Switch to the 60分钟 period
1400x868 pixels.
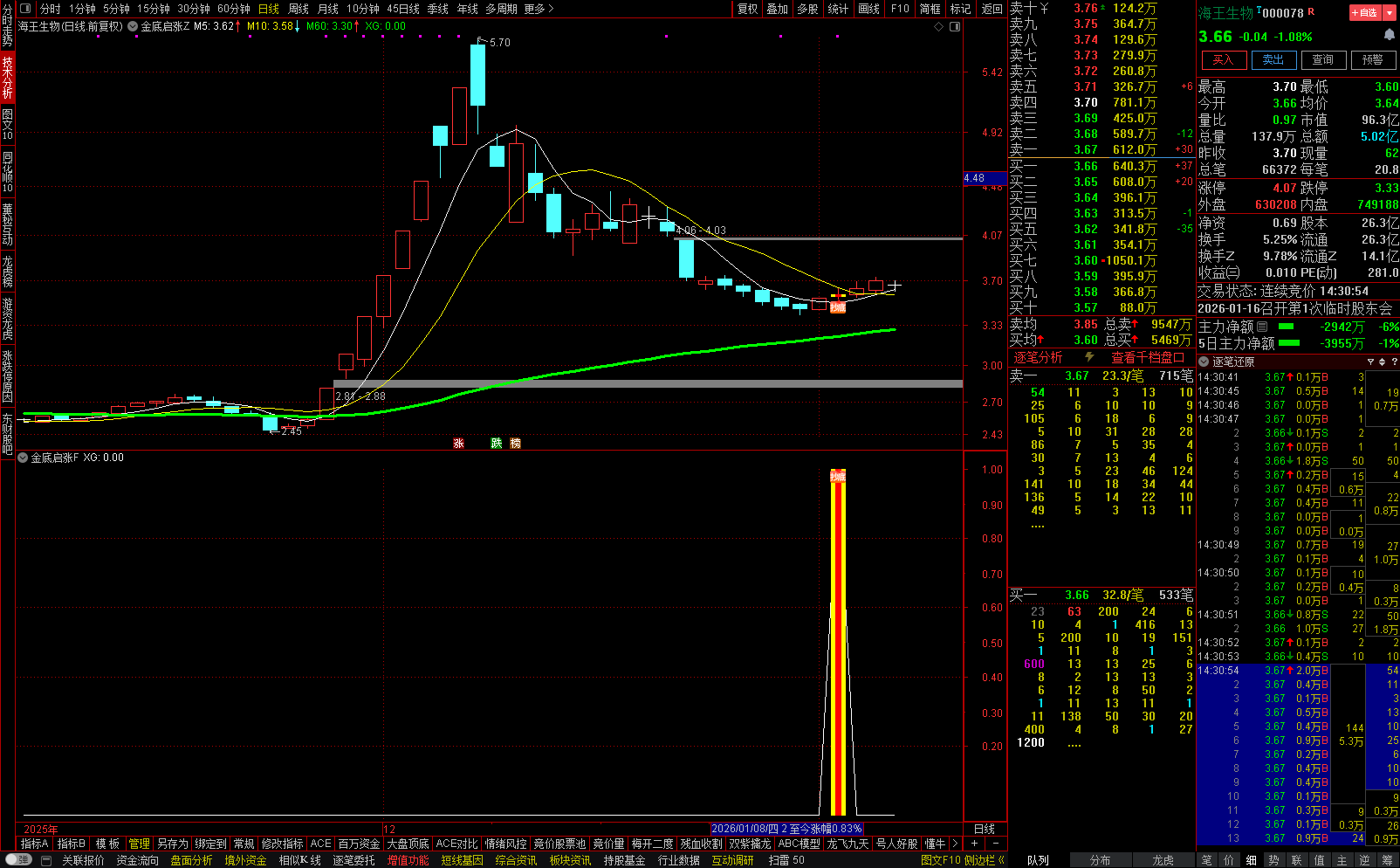coord(234,9)
